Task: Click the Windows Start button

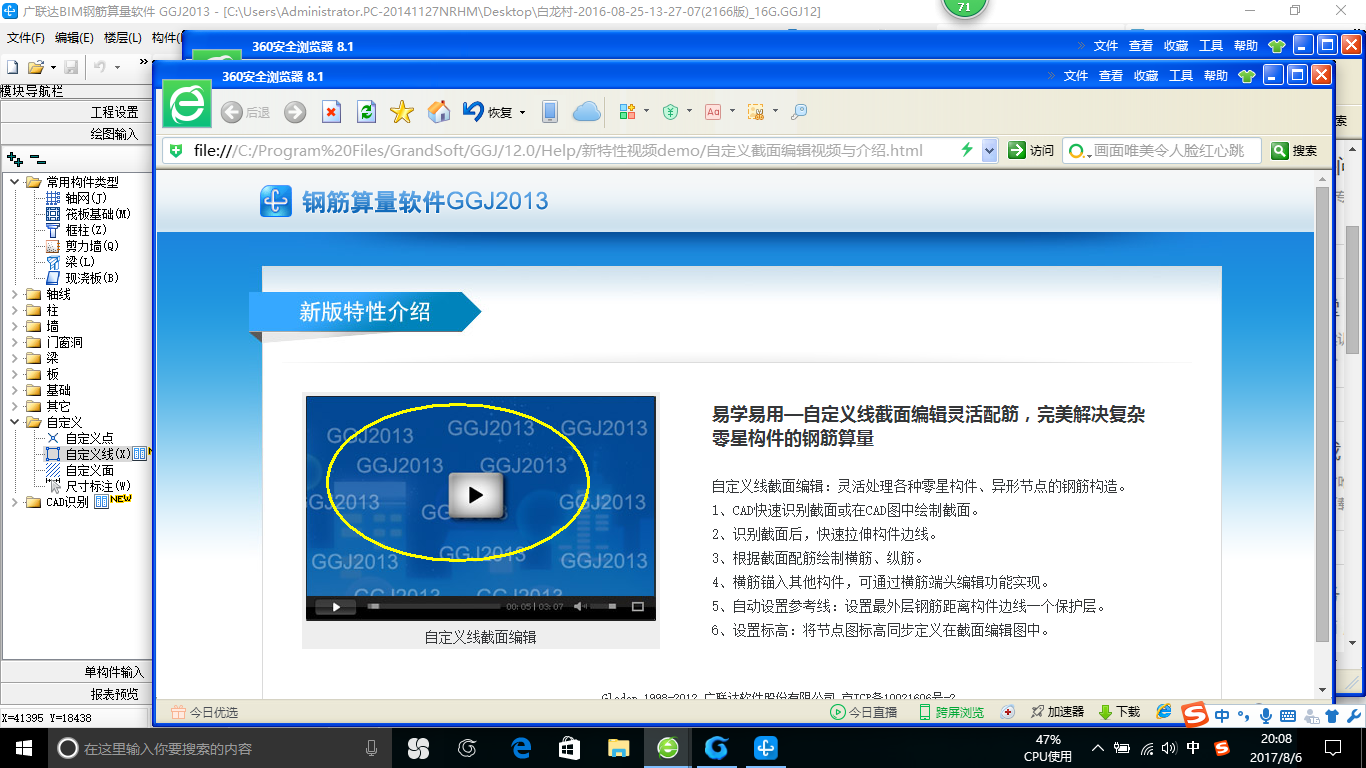Action: click(x=23, y=747)
